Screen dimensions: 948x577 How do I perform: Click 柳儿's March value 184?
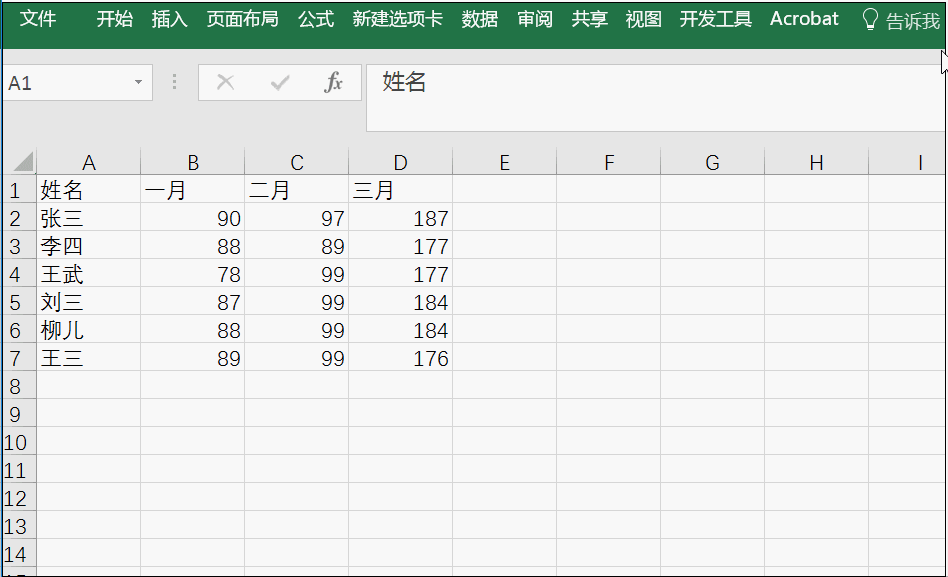click(x=400, y=330)
